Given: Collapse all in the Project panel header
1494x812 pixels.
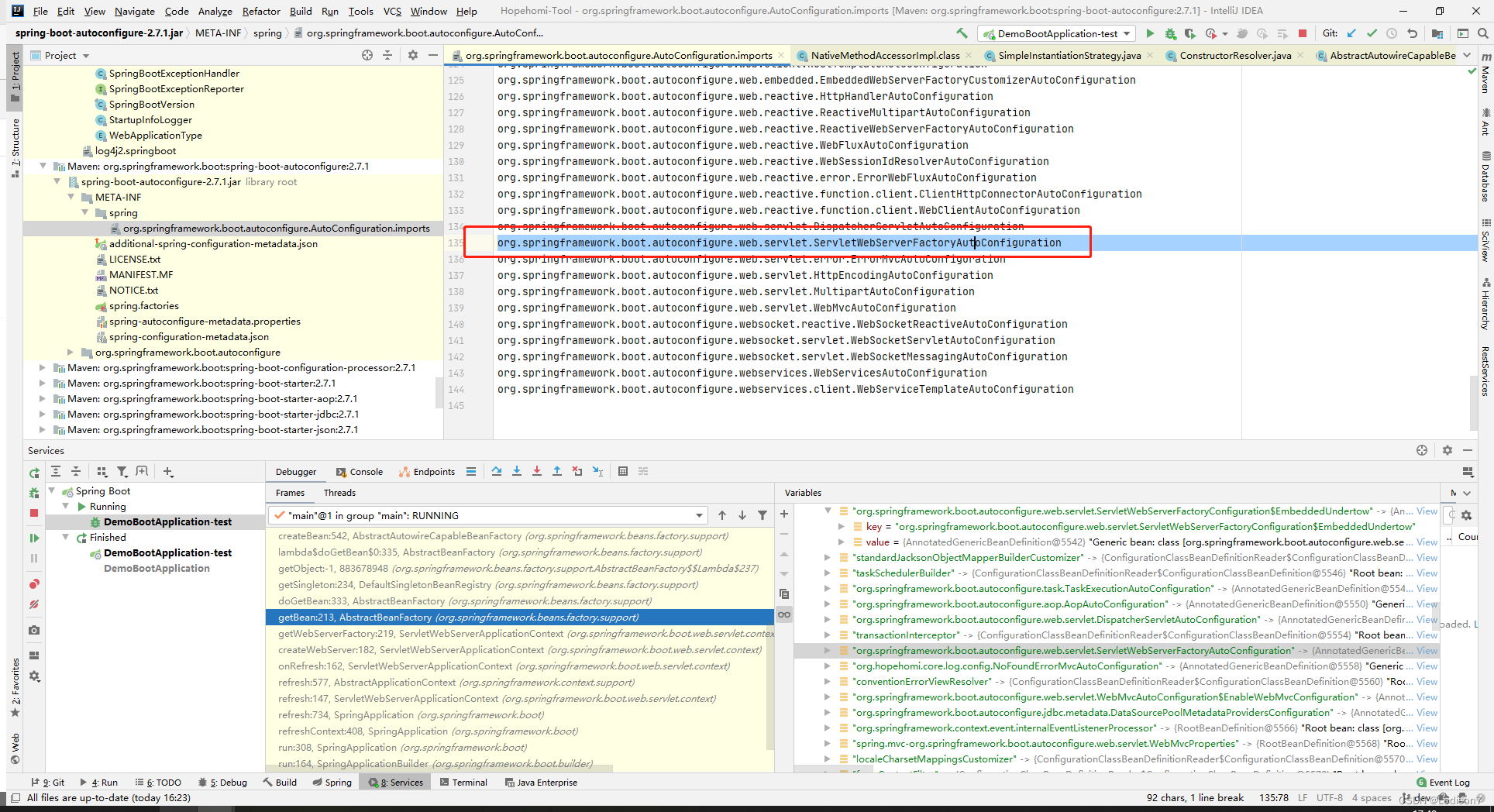Looking at the screenshot, I should [387, 55].
